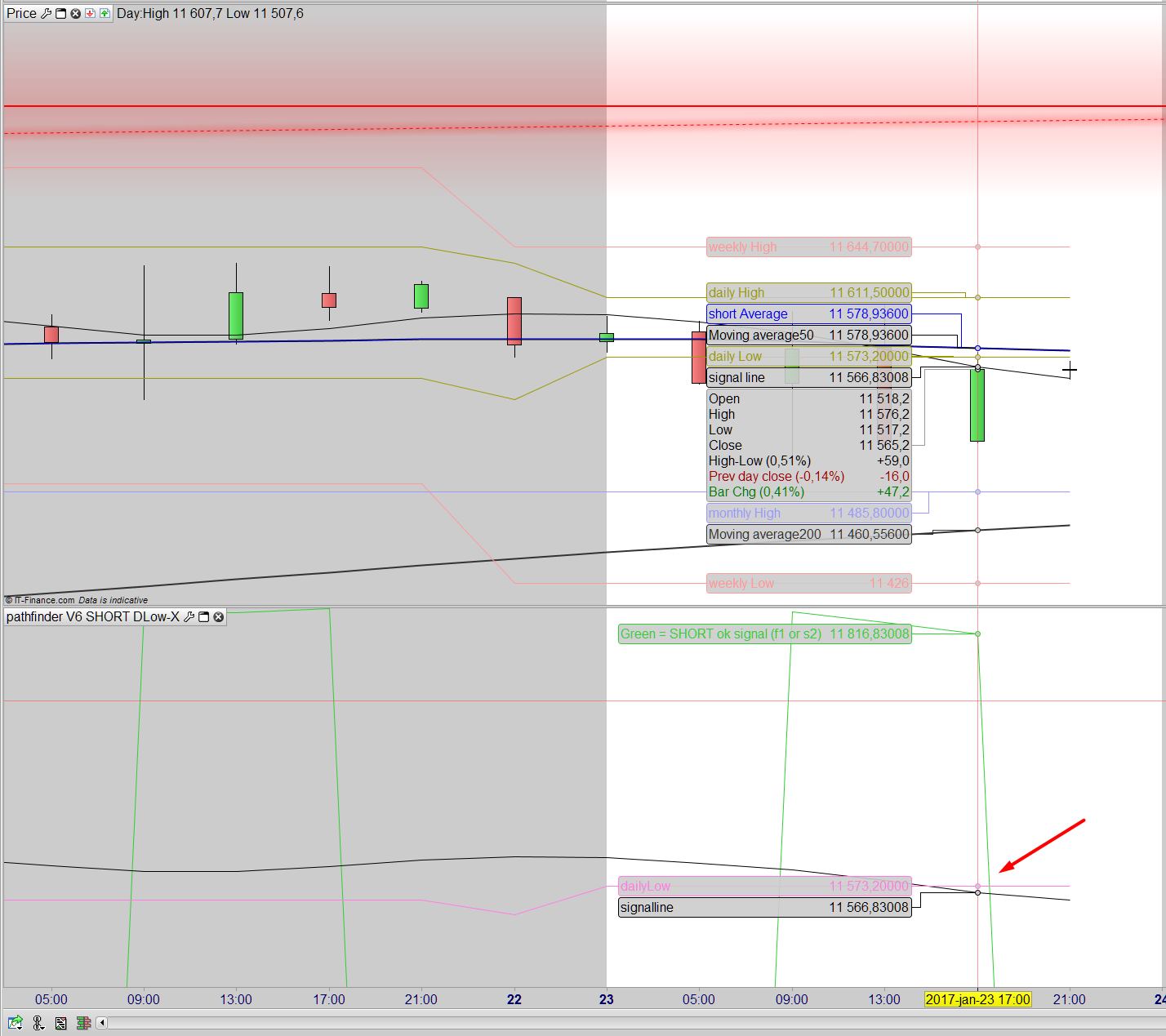Click the Prev day close (-0,14%) row

[x=808, y=476]
